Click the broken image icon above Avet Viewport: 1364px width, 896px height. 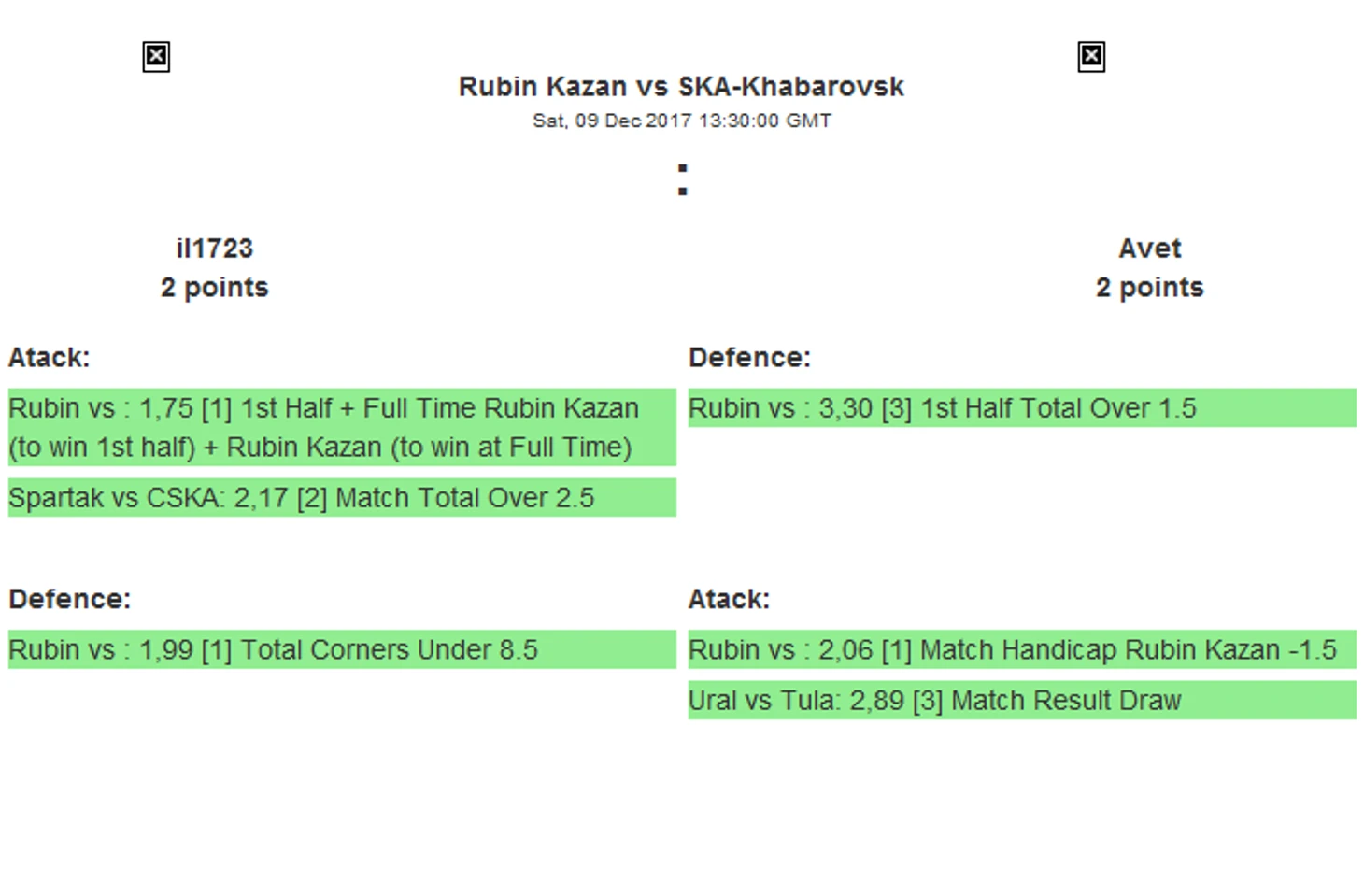coord(1091,57)
